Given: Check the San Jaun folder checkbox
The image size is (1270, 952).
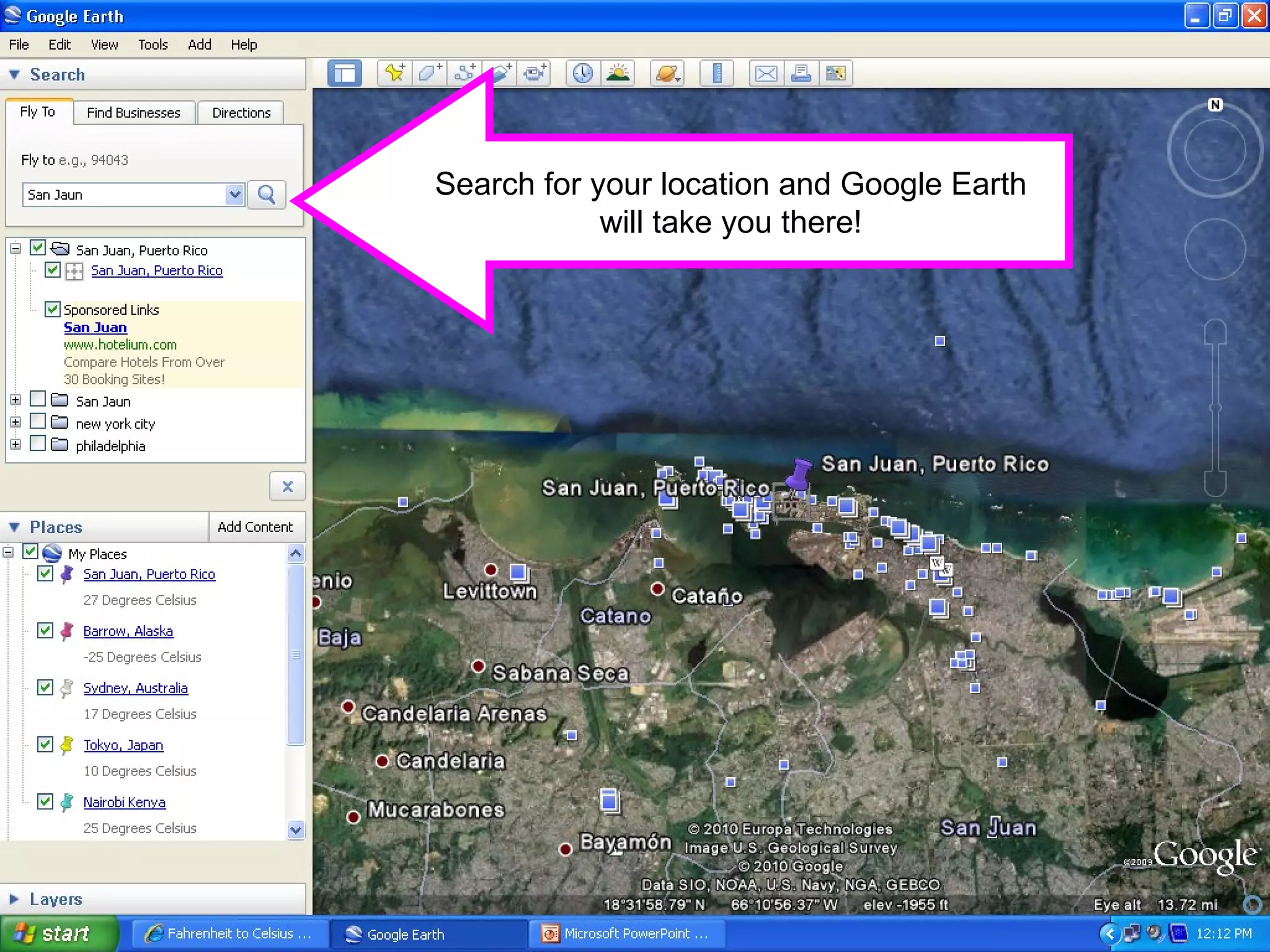Looking at the screenshot, I should tap(38, 399).
